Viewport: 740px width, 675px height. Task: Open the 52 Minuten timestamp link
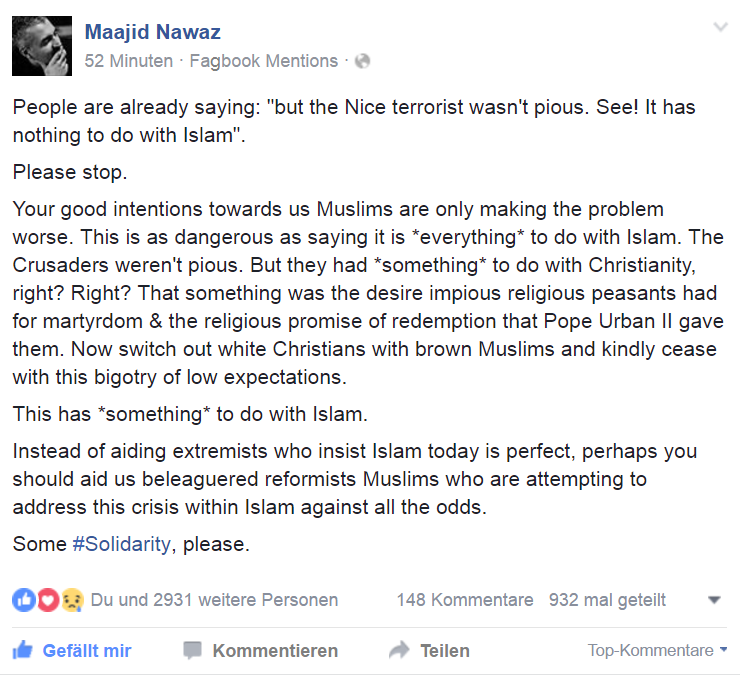[129, 61]
